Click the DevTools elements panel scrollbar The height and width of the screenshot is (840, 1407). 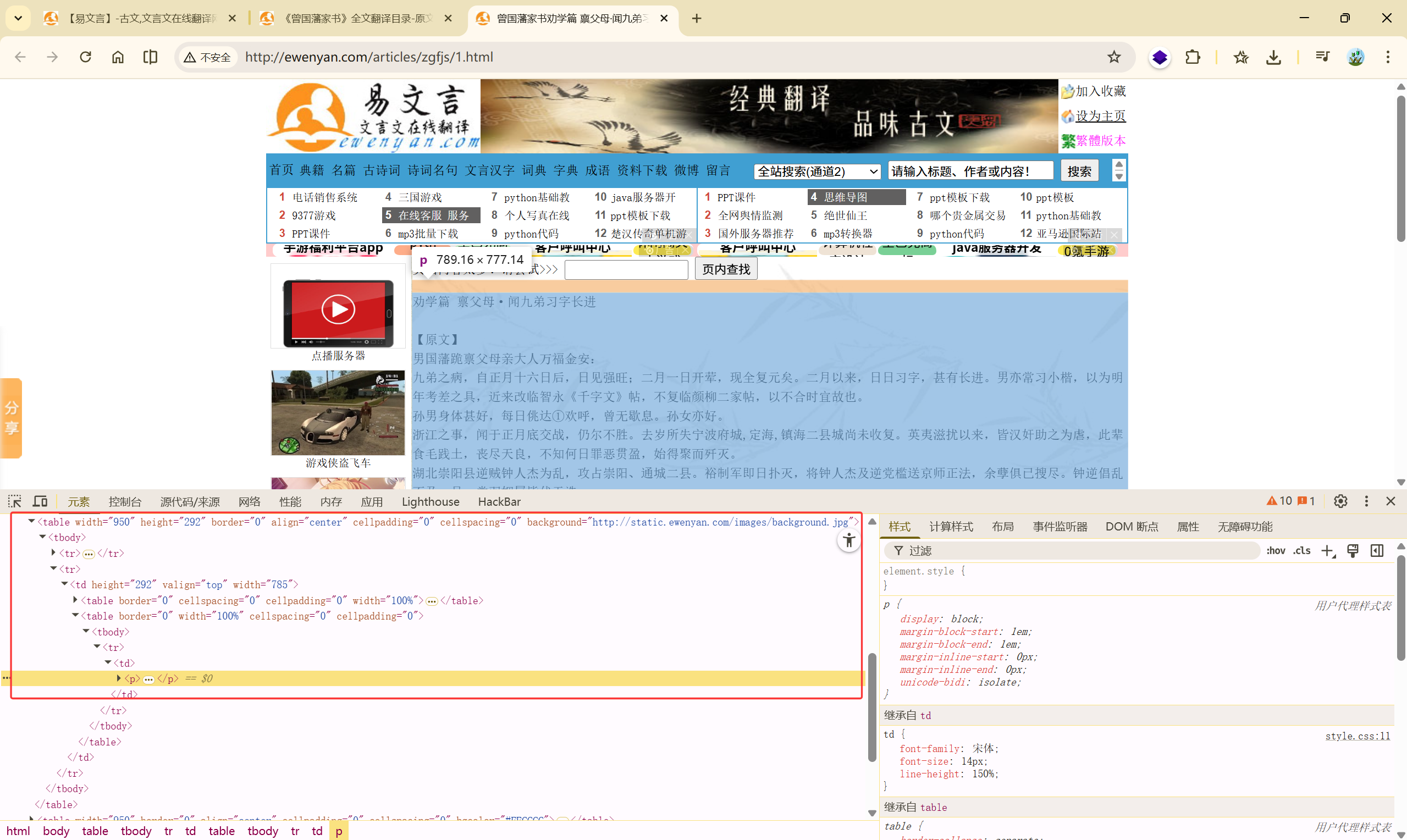871,708
